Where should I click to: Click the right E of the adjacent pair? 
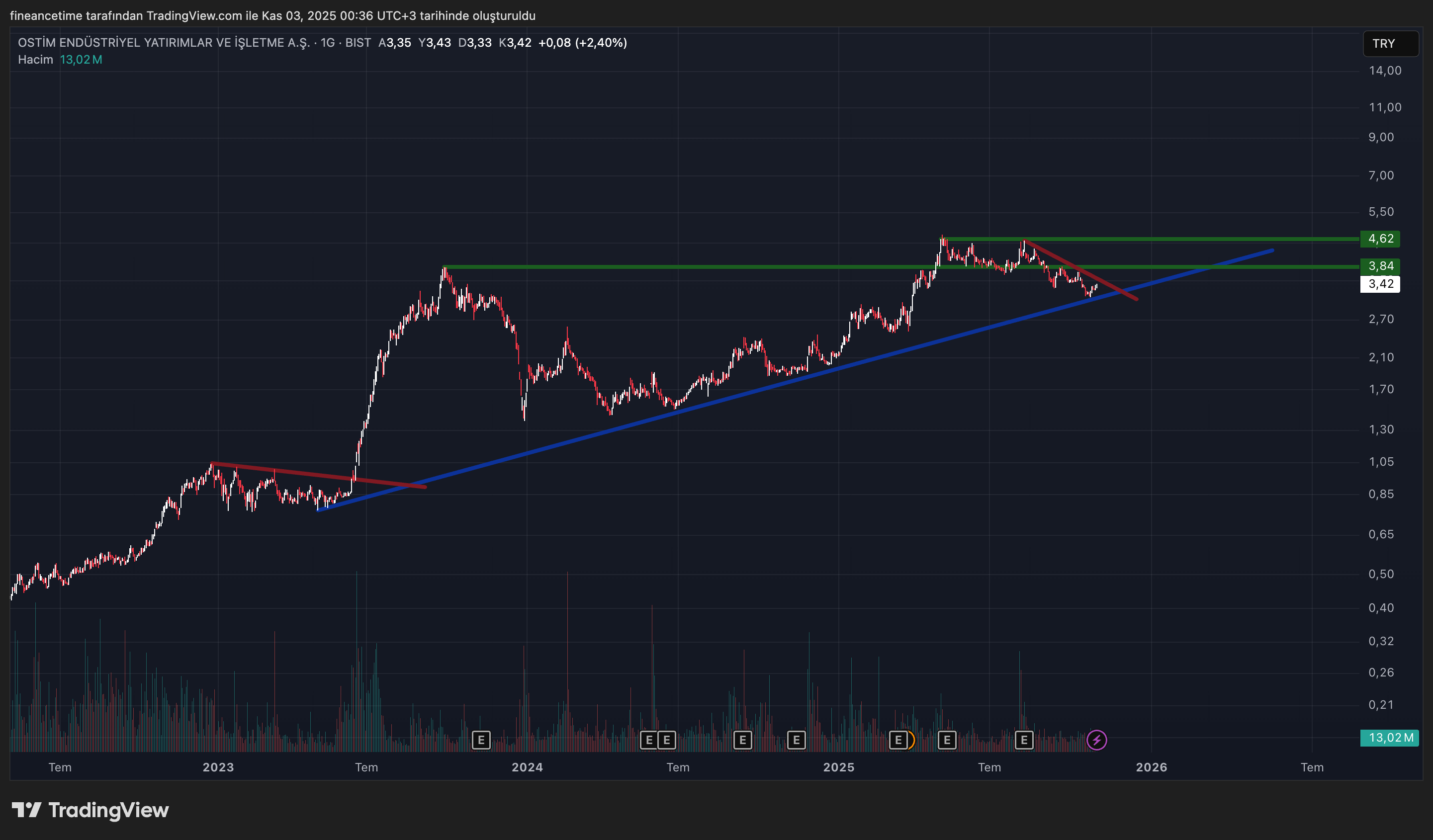click(666, 740)
